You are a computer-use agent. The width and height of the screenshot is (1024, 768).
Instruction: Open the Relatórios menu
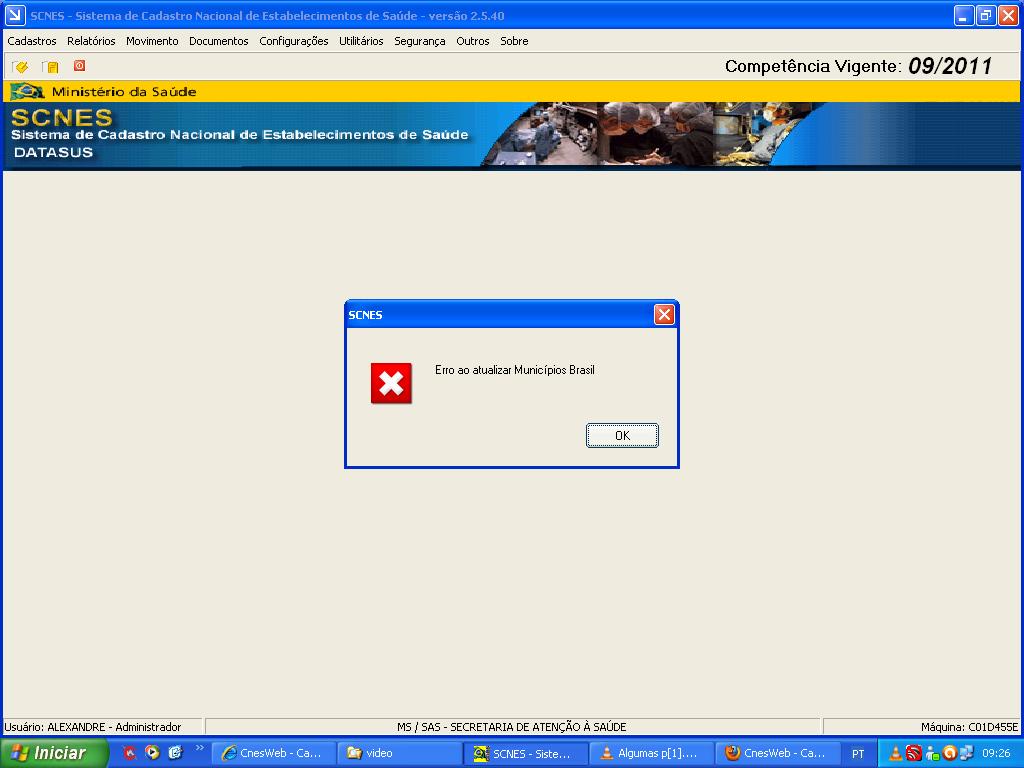91,41
